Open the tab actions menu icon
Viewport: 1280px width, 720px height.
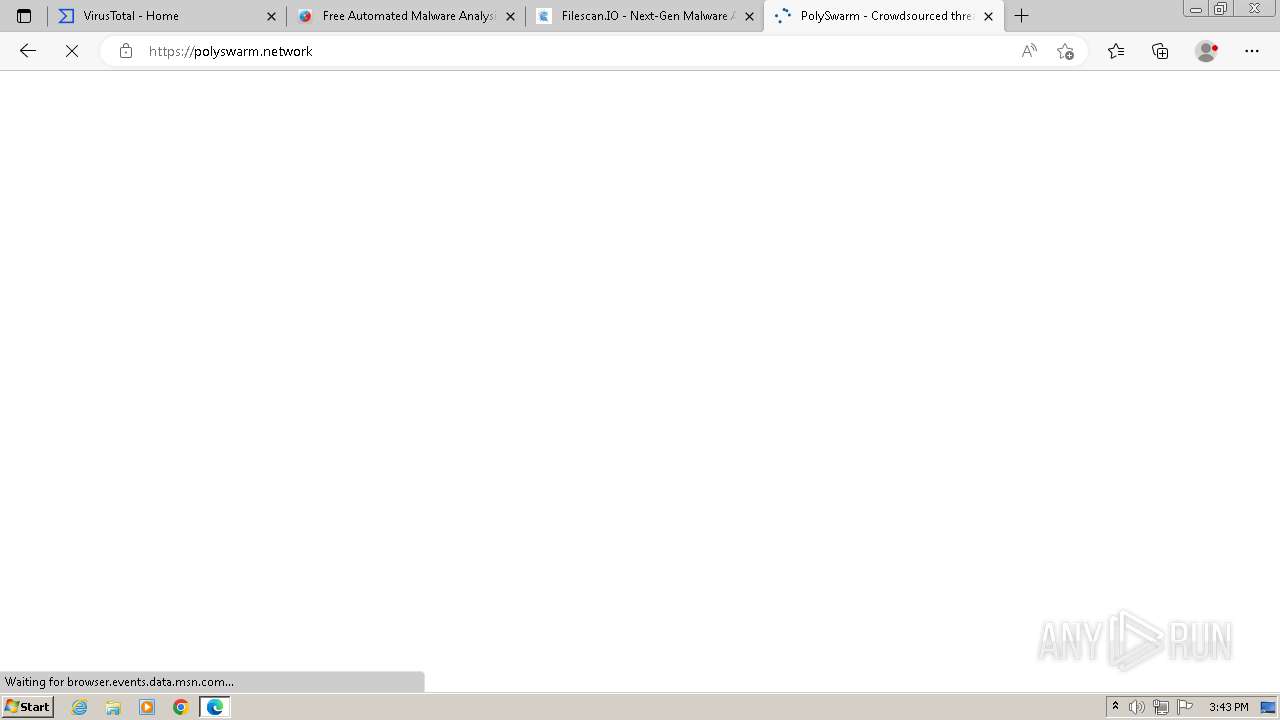[x=24, y=16]
